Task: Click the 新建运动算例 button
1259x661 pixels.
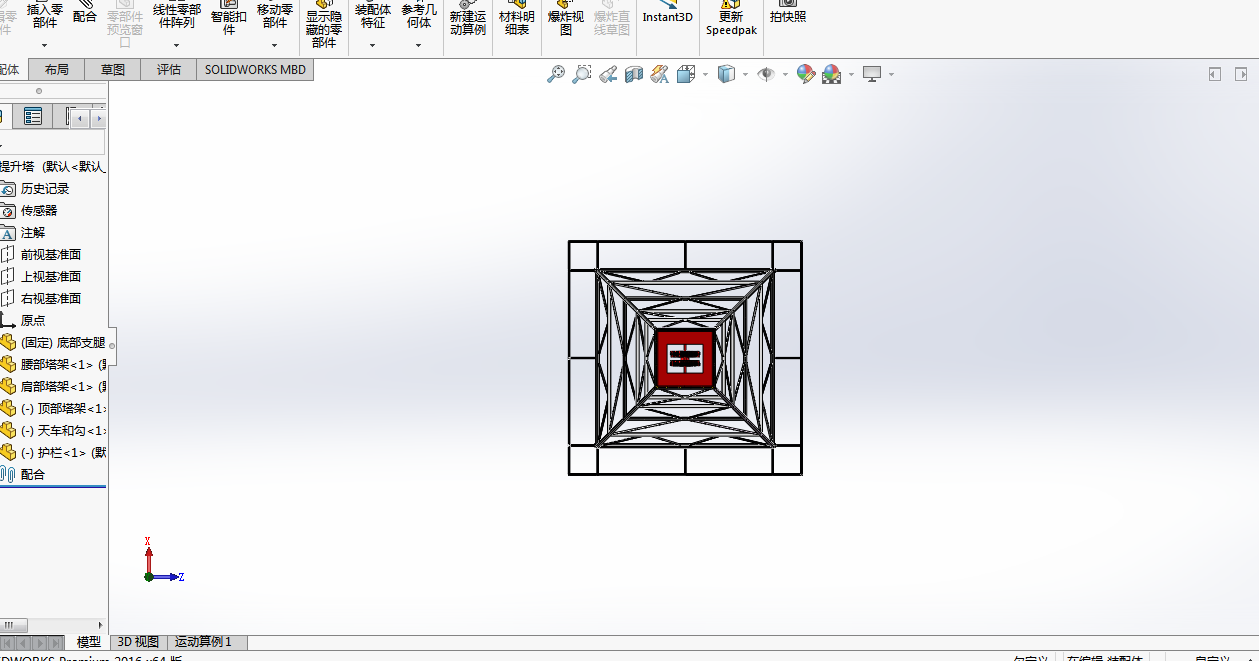Action: coord(467,17)
